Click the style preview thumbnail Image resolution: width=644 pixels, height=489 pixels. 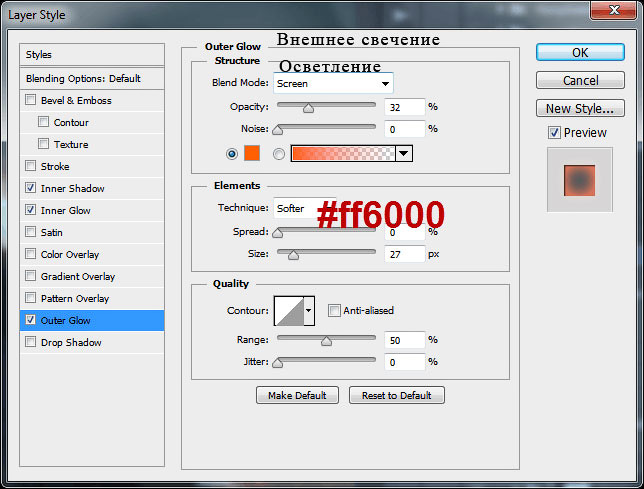[x=580, y=180]
